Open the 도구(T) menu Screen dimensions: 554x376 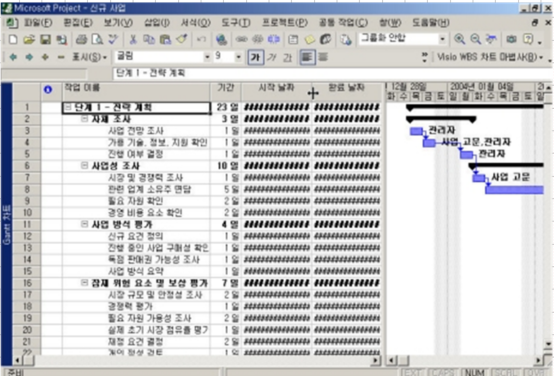pos(236,23)
